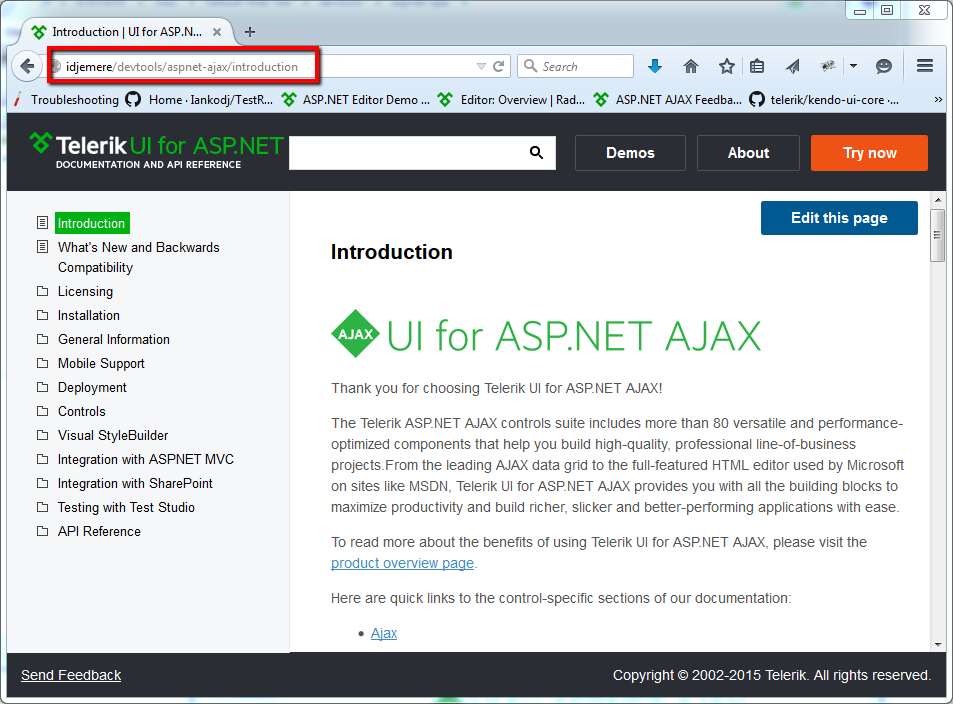Click the orange Try now button
The height and width of the screenshot is (704, 953).
pyautogui.click(x=869, y=153)
